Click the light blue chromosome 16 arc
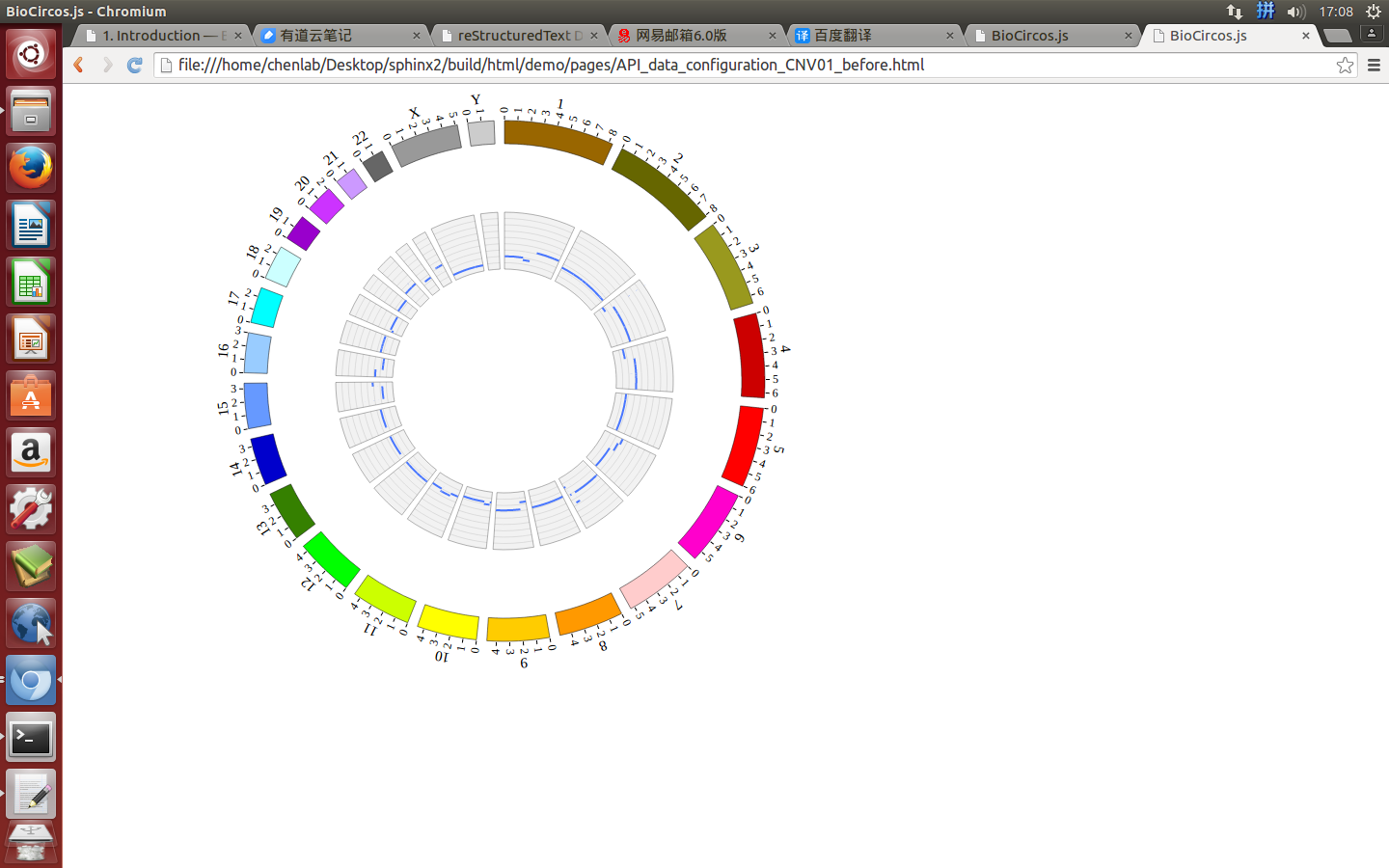Viewport: 1389px width, 868px height. click(258, 353)
